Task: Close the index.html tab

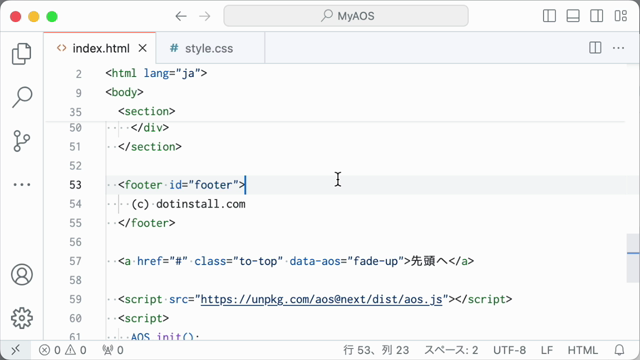Action: point(142,48)
